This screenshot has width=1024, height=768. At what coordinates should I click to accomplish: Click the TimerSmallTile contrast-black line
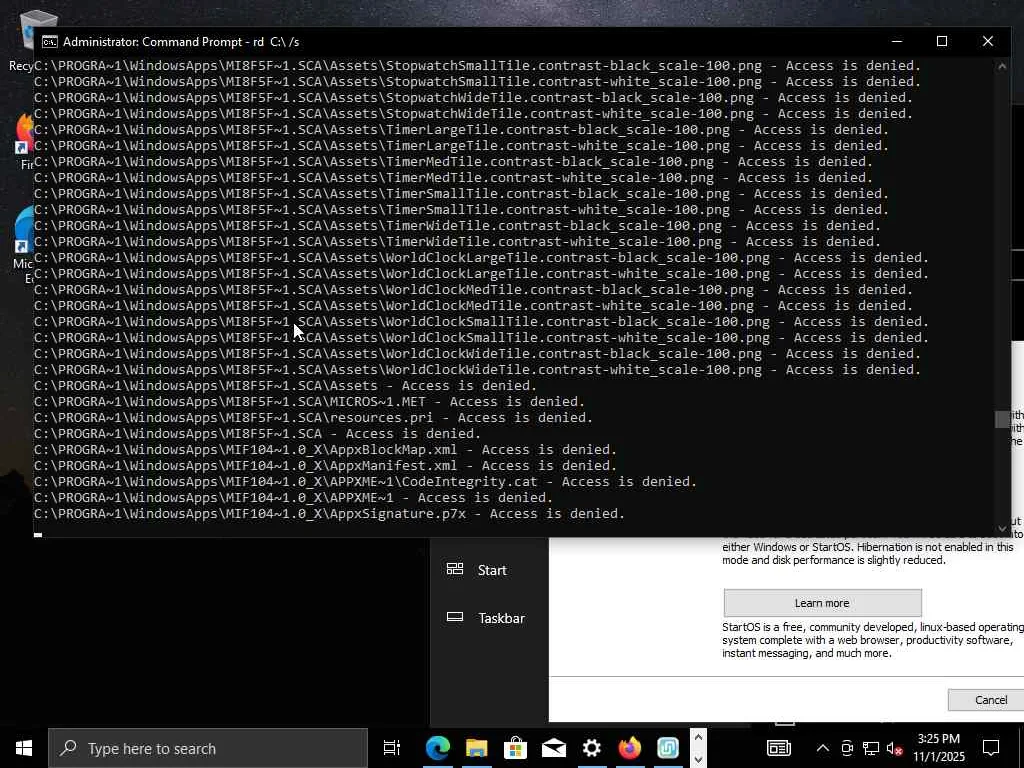(461, 193)
